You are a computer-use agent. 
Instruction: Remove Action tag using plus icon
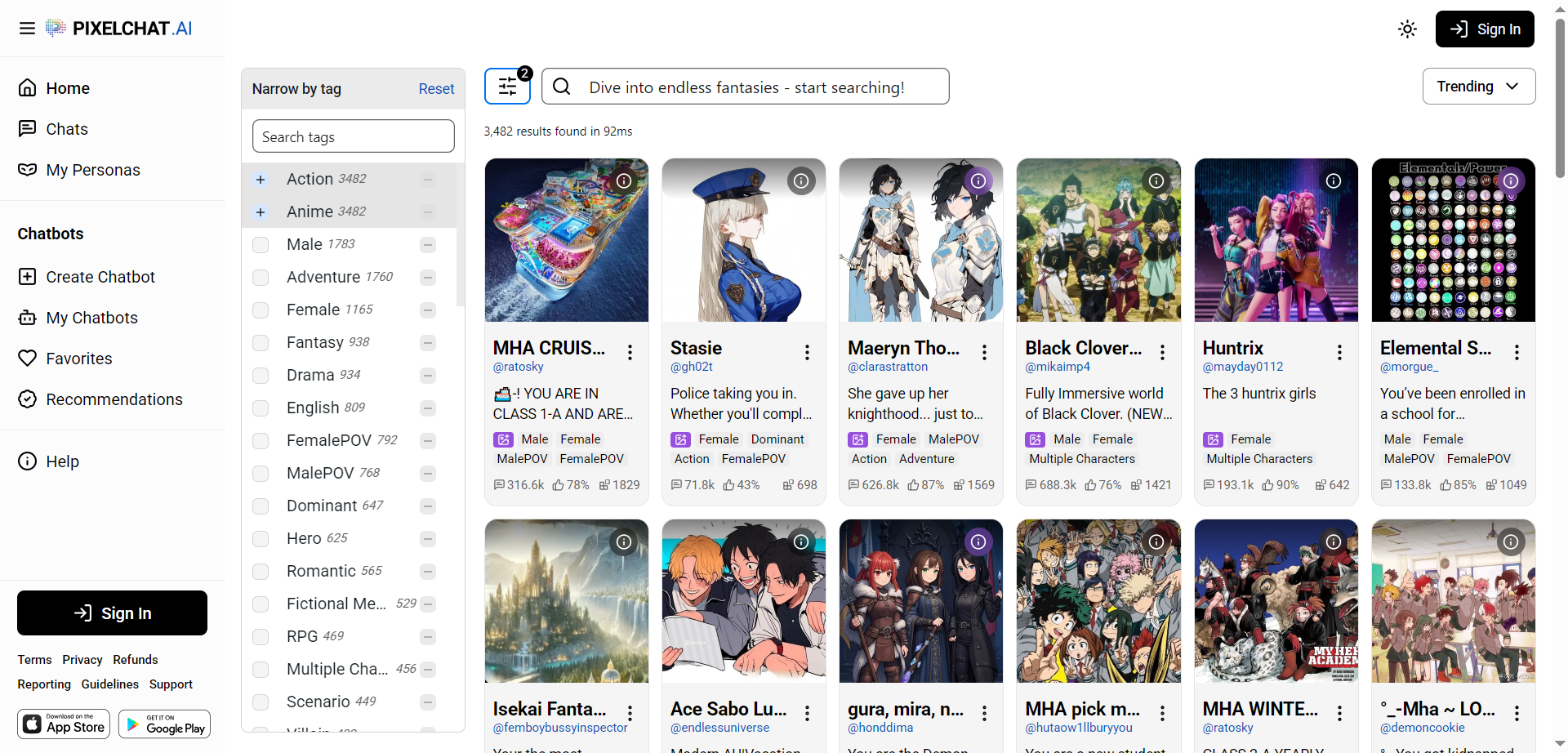261,180
